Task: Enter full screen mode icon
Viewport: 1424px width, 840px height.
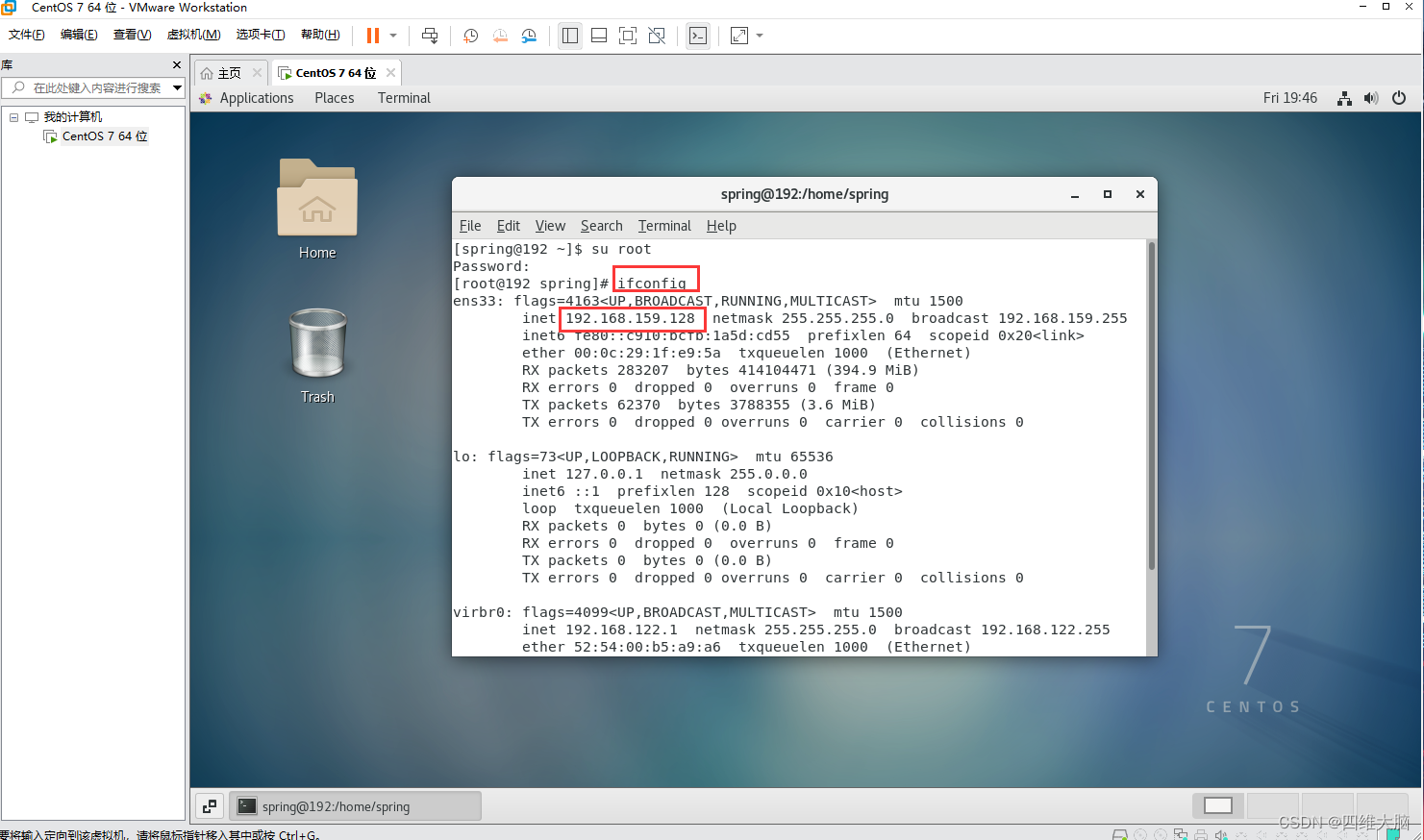Action: coord(628,36)
